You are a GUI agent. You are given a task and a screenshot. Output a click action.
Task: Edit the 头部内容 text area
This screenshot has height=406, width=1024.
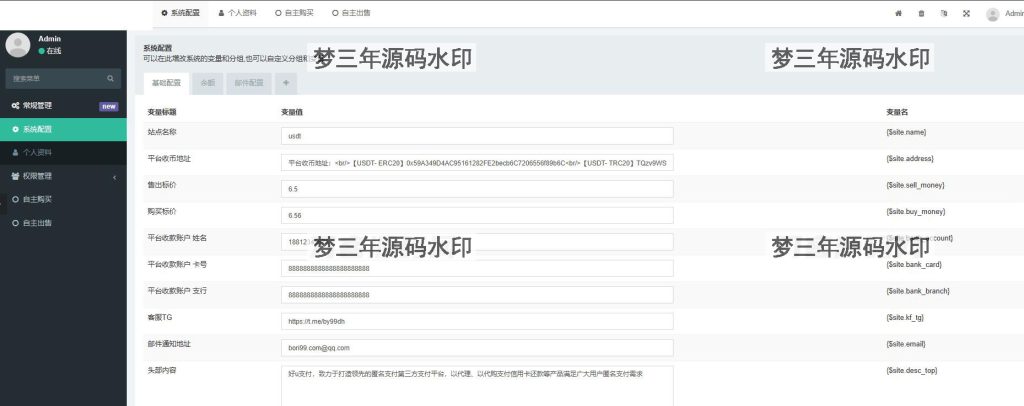click(x=477, y=386)
